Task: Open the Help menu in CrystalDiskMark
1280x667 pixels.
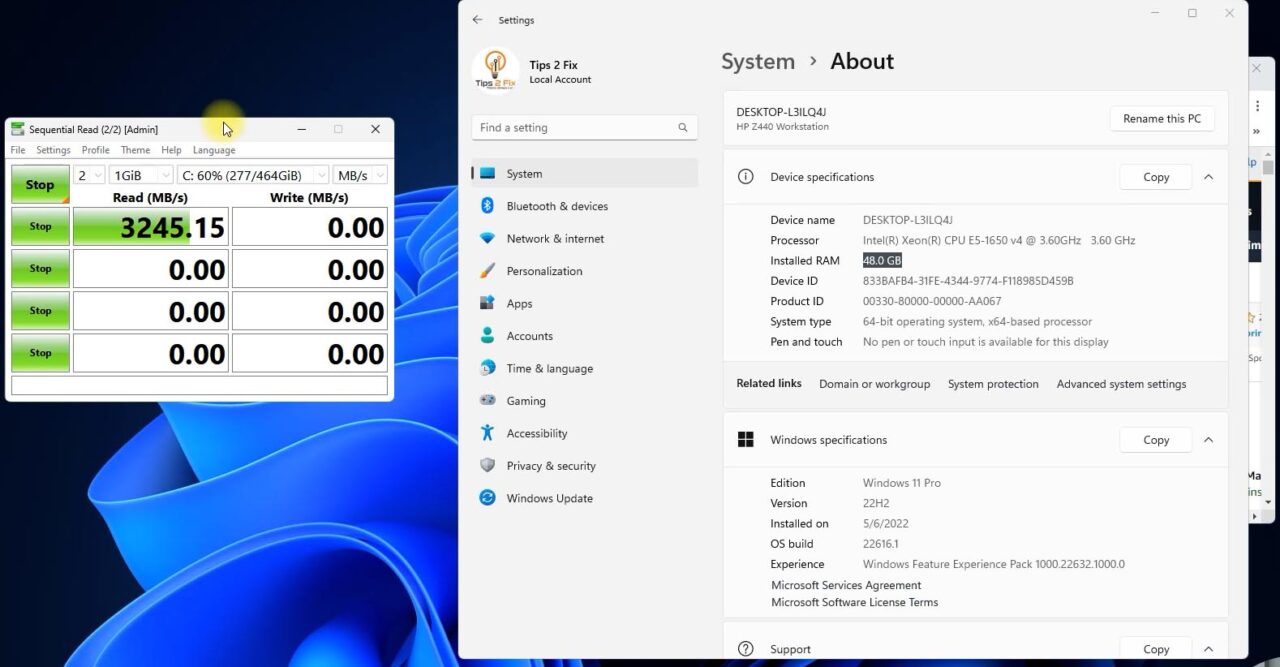Action: click(x=172, y=150)
